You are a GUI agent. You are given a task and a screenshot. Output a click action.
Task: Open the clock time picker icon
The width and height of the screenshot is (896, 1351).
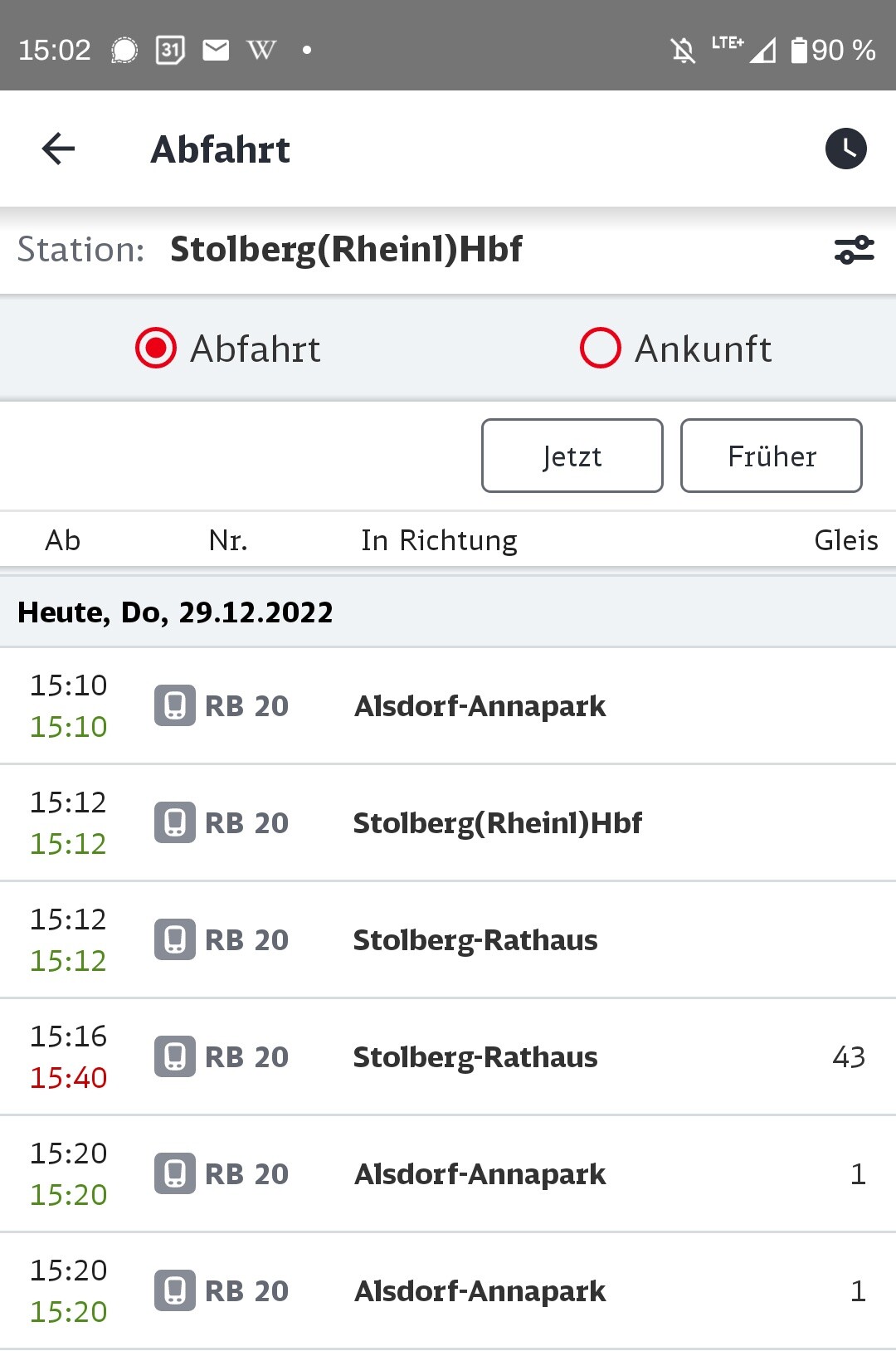[845, 149]
